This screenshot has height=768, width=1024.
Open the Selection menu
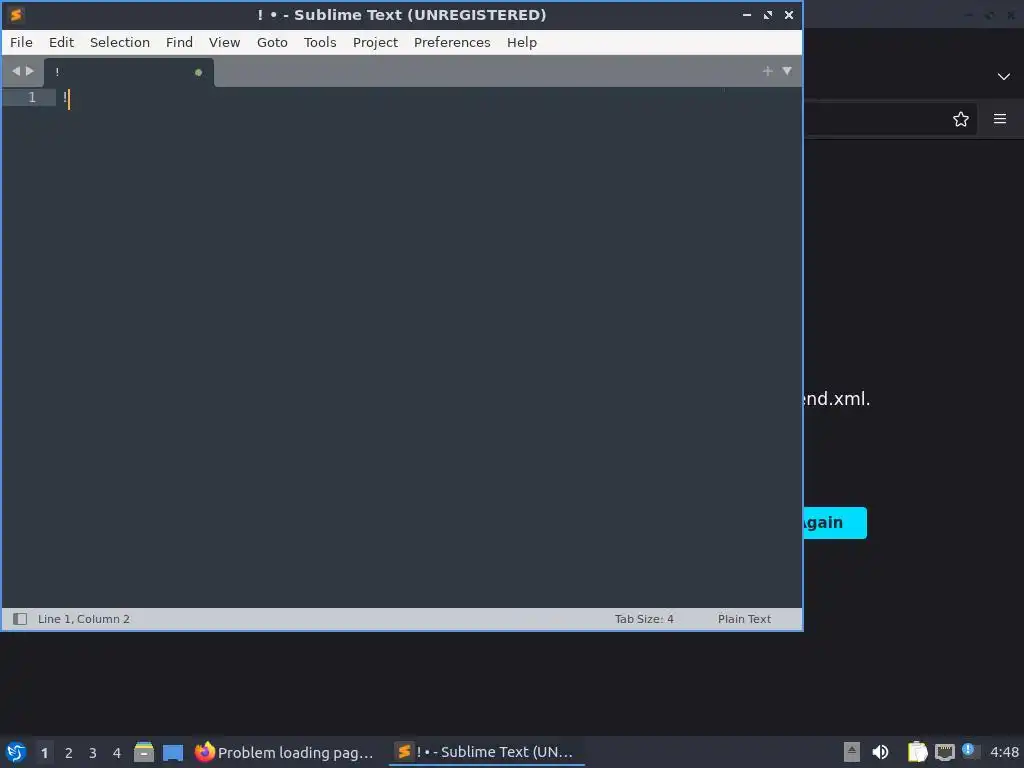pyautogui.click(x=120, y=42)
